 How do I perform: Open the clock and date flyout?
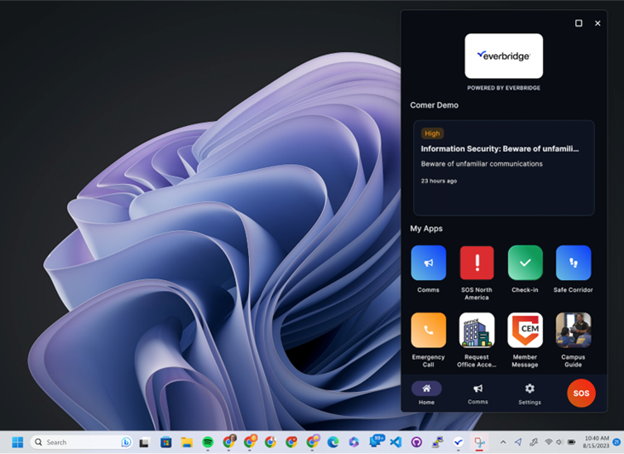click(x=596, y=442)
